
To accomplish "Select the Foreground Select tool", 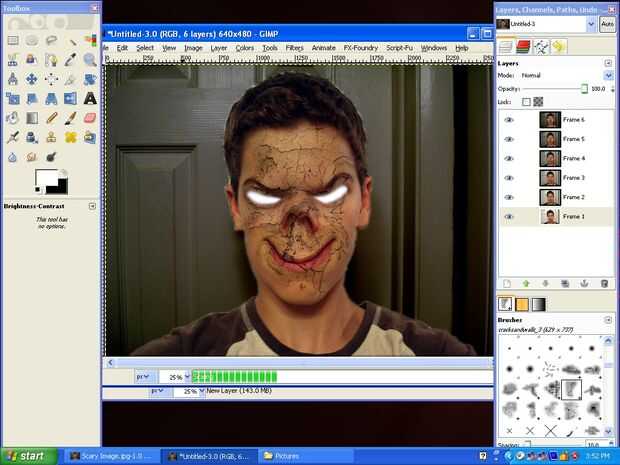I will pos(32,60).
